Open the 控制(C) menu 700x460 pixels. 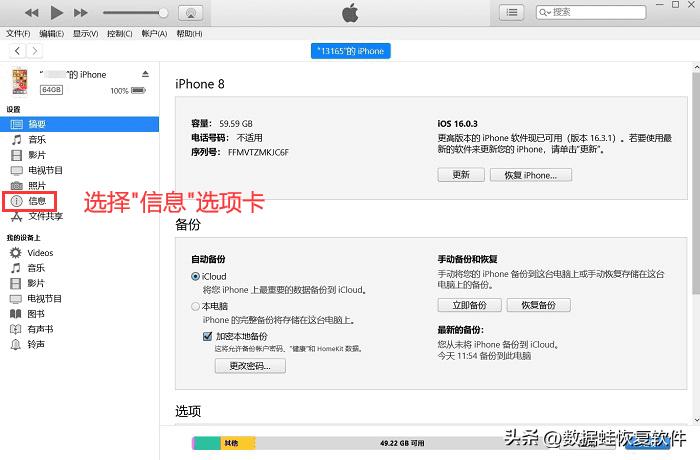pyautogui.click(x=120, y=33)
